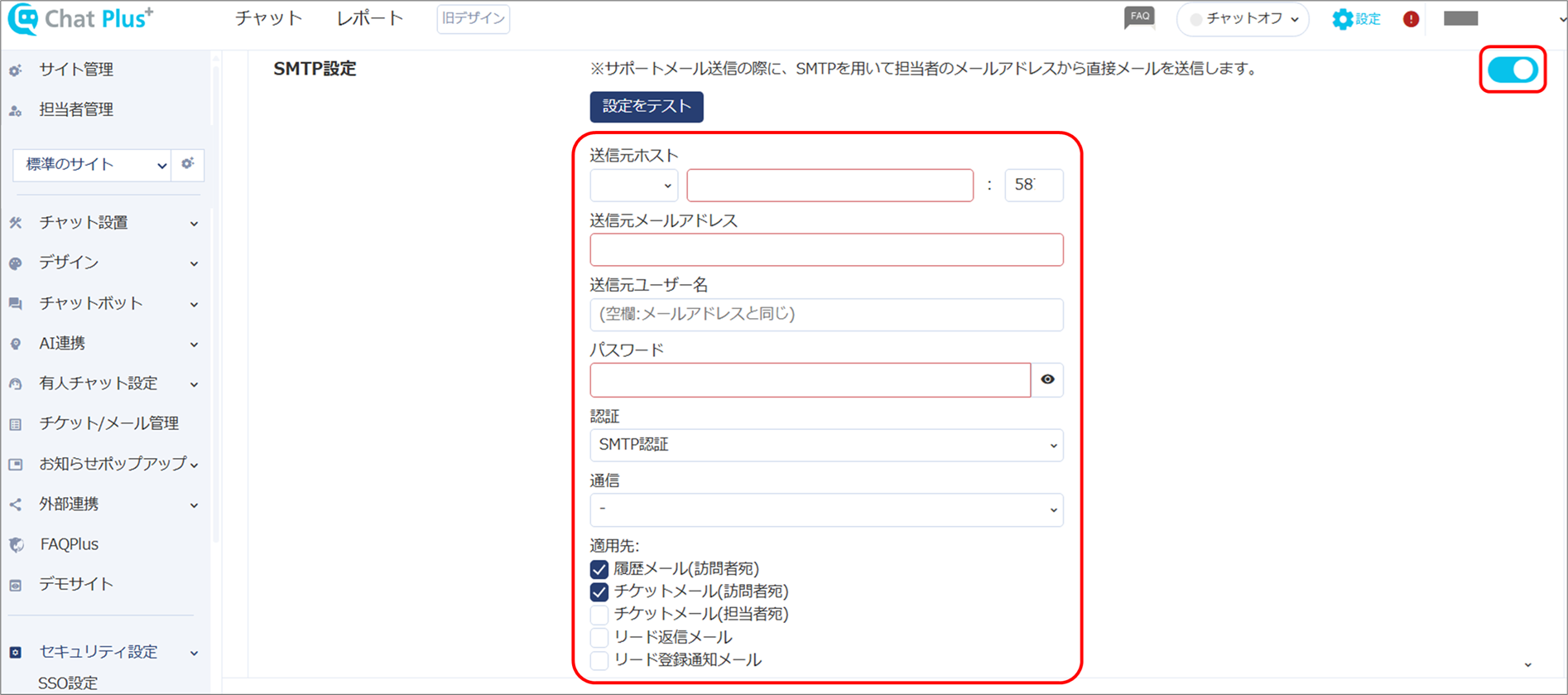Expand the お知らせポップアップ chevron
1568x695 pixels.
point(194,465)
